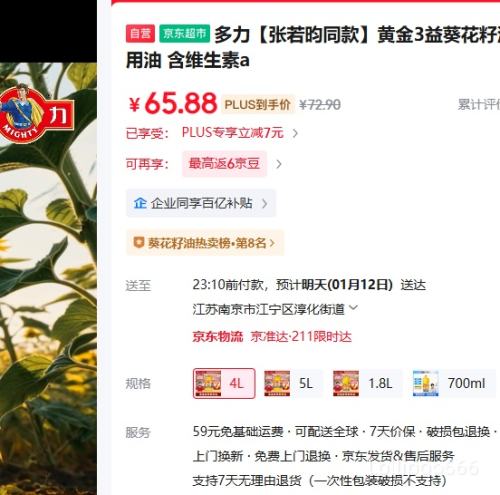
Task: Click the PLUS到手价 price label
Action: tap(257, 105)
